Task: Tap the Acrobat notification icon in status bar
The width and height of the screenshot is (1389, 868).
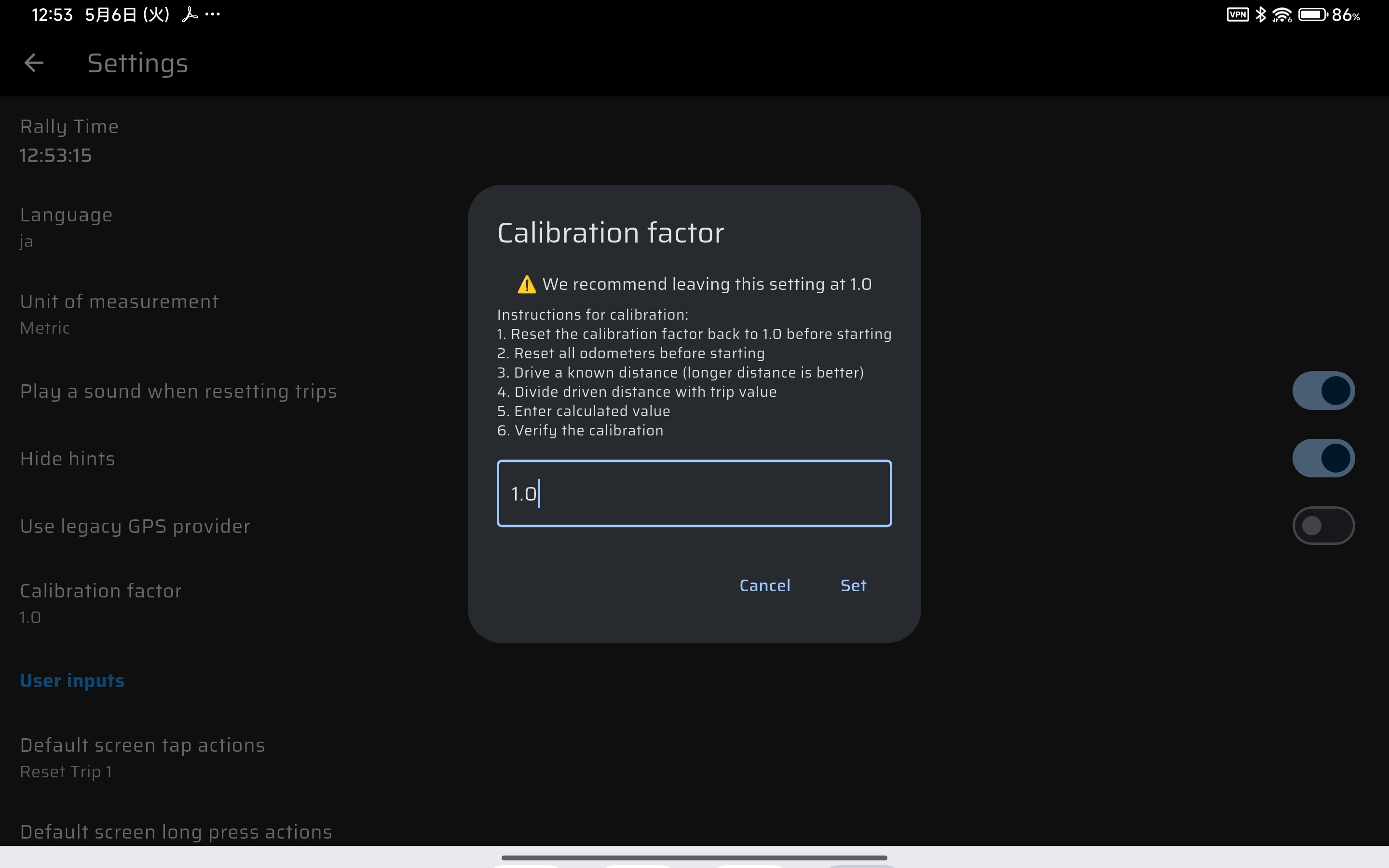Action: click(190, 15)
